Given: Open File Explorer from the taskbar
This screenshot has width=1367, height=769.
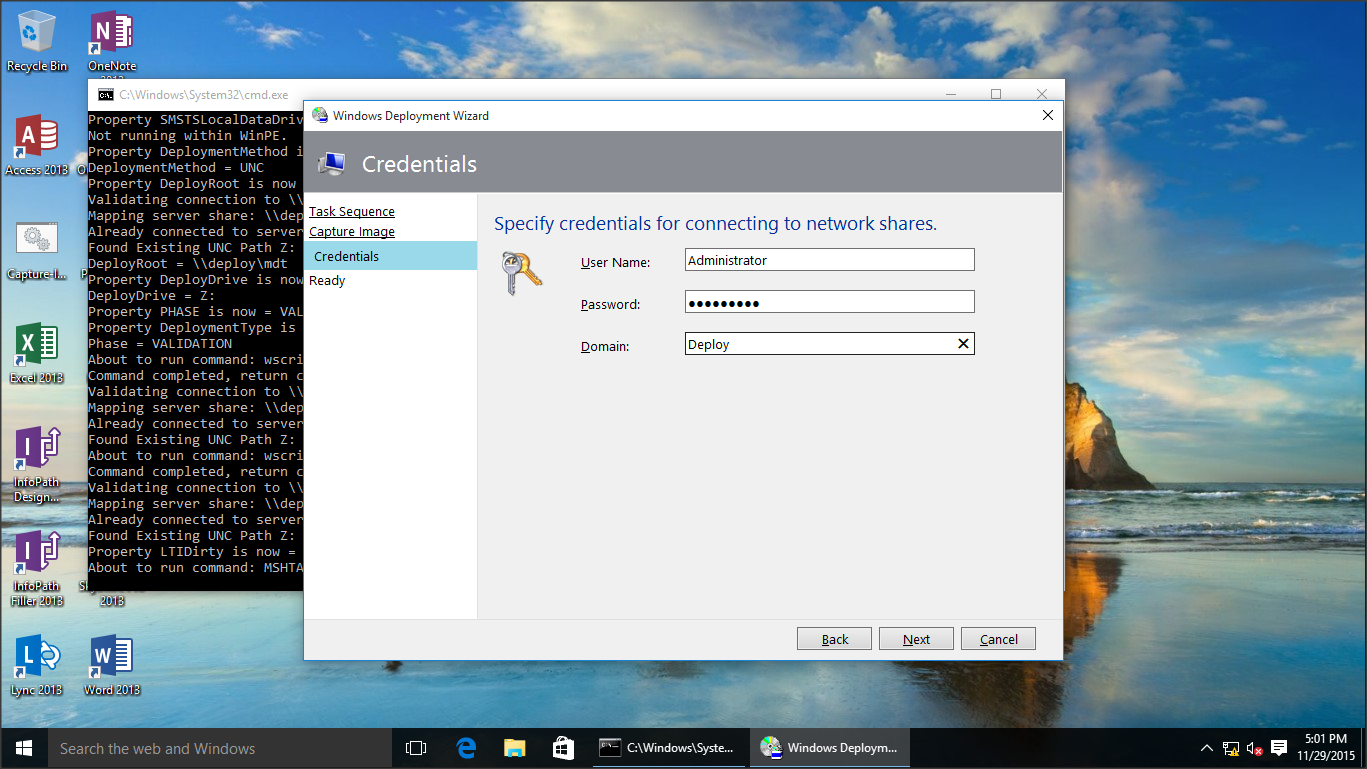Looking at the screenshot, I should pyautogui.click(x=514, y=748).
